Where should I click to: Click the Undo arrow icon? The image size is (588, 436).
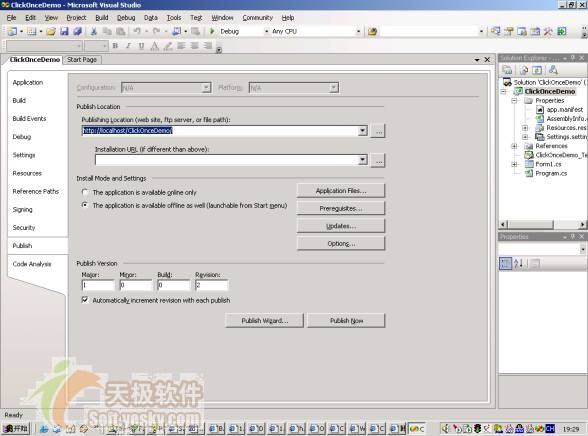(x=137, y=31)
